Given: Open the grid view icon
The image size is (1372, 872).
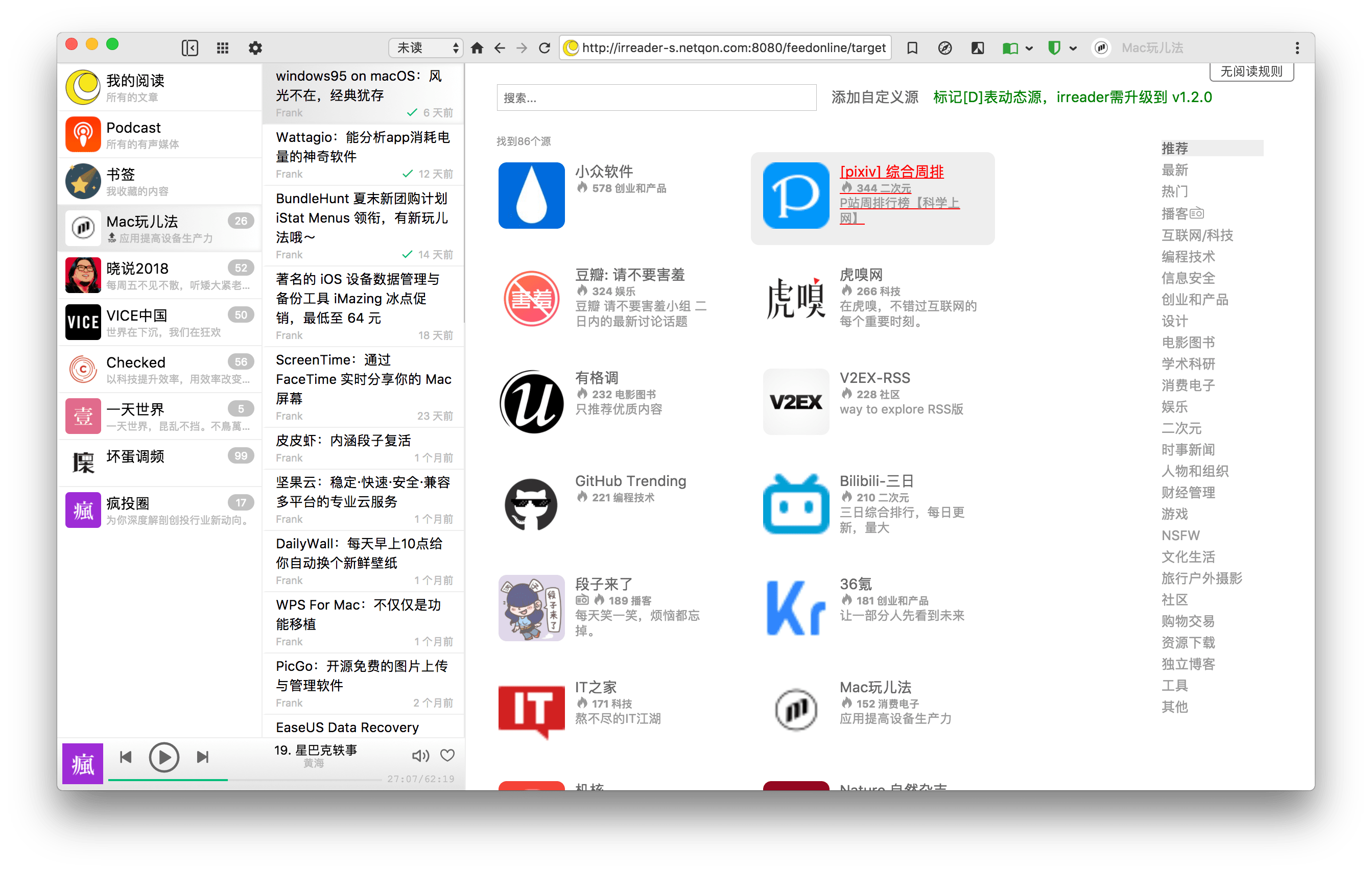Looking at the screenshot, I should (223, 48).
